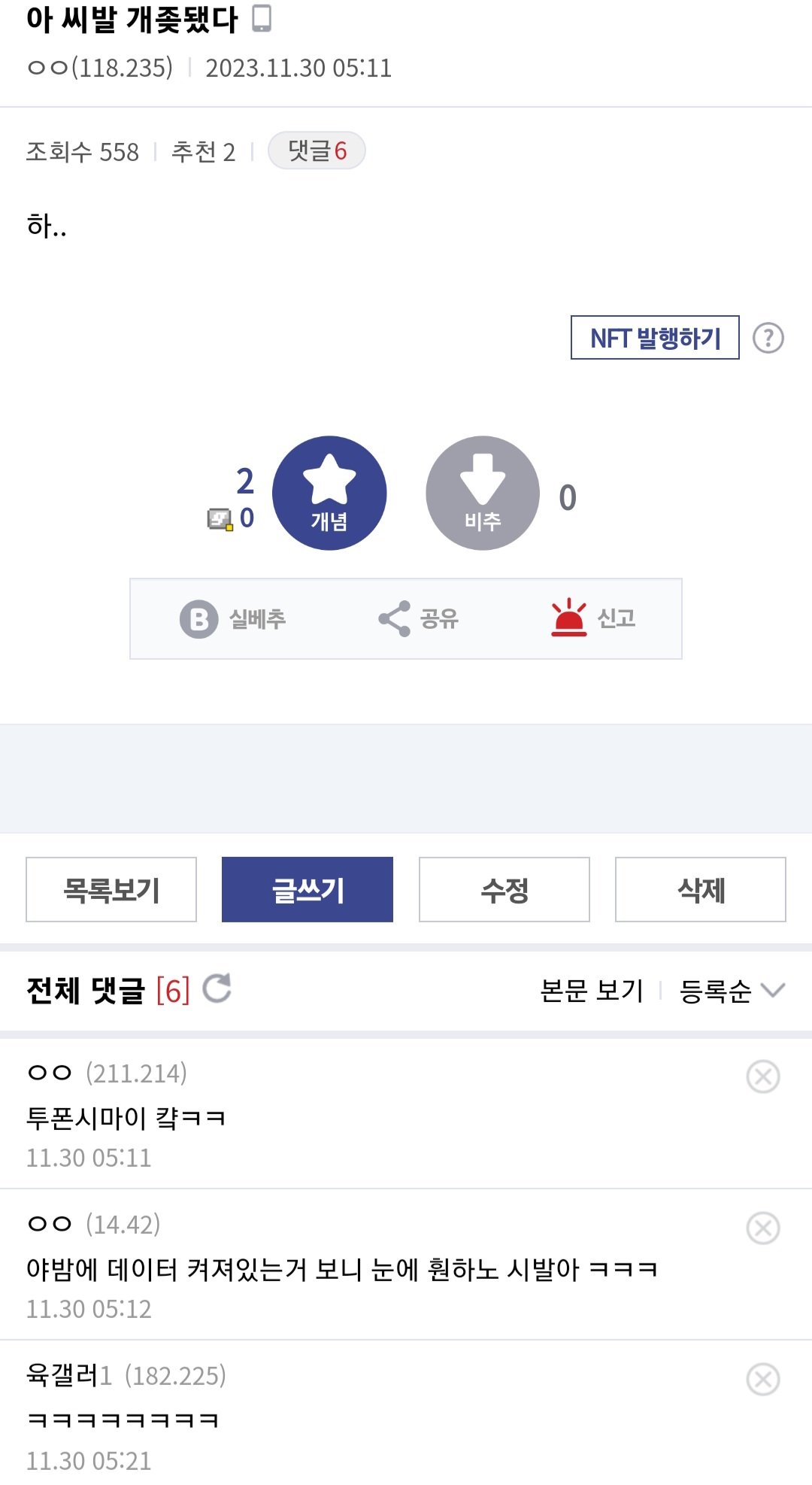Click the 댓글 6 comment count badge
812x1485 pixels.
point(317,151)
